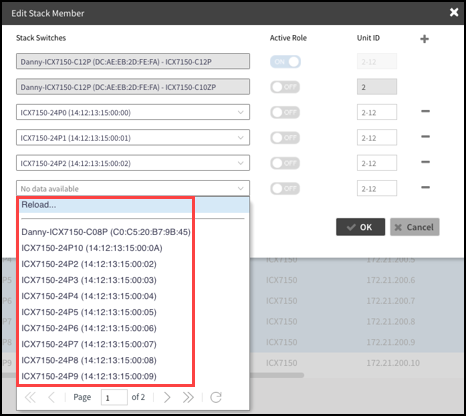This screenshot has height=416, width=466.
Task: Toggle Active Role switch for ICX7150-C10ZP row
Action: 285,87
